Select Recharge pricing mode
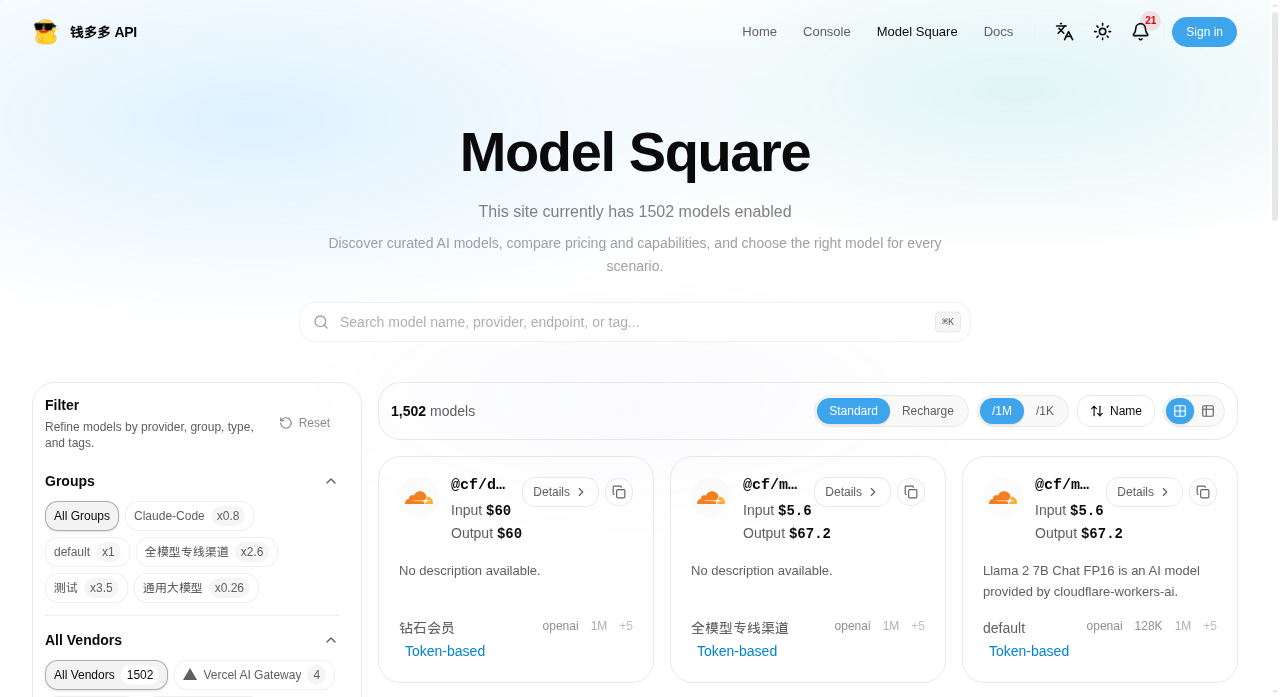 pyautogui.click(x=928, y=411)
